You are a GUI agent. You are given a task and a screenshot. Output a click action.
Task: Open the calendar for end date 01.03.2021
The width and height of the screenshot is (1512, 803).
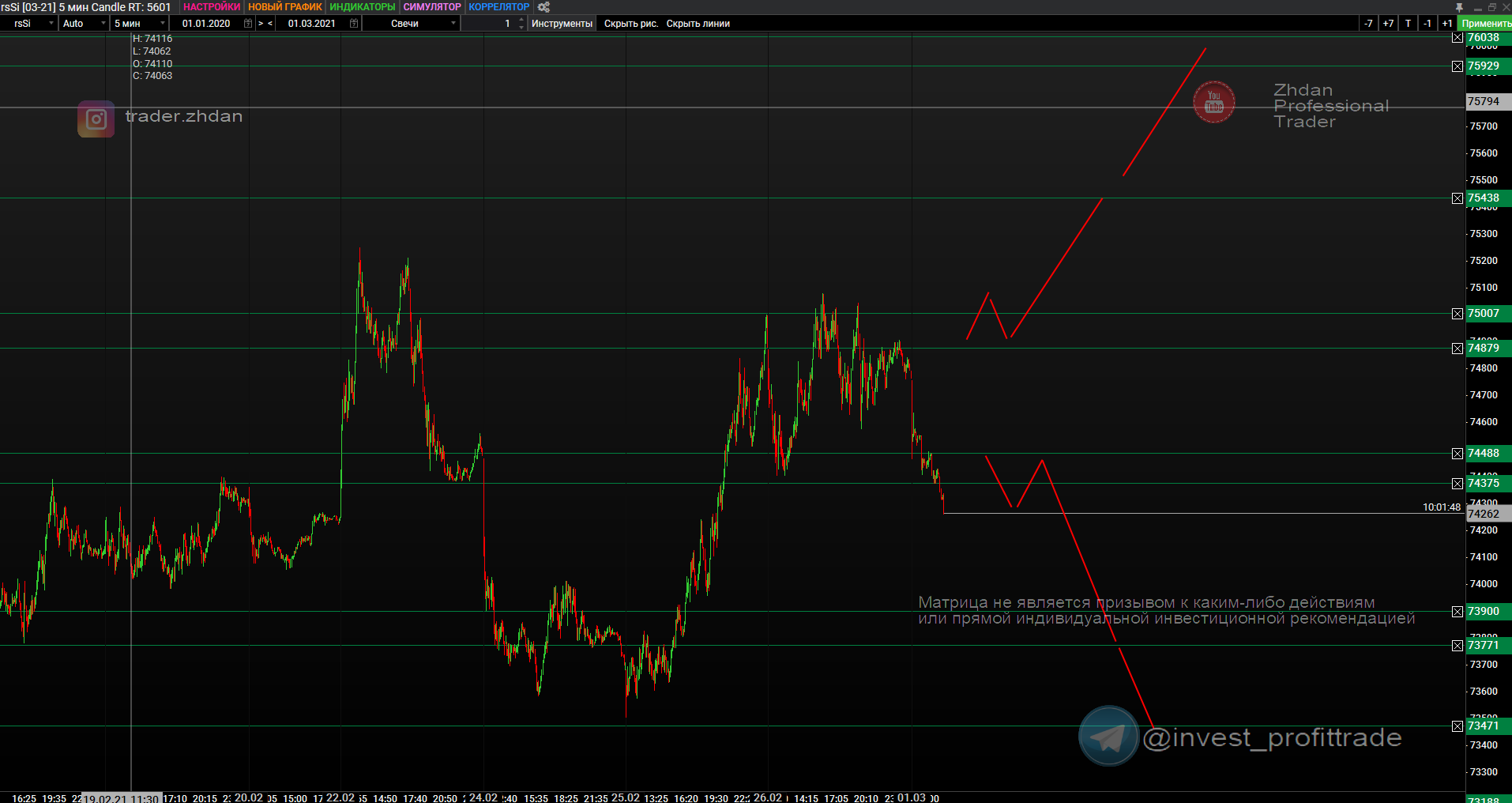(354, 24)
